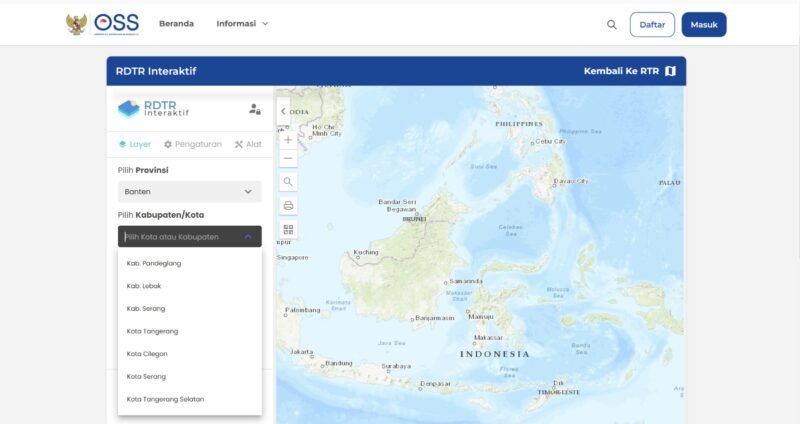The width and height of the screenshot is (800, 424).
Task: Zoom out the map with minus
Action: [288, 158]
